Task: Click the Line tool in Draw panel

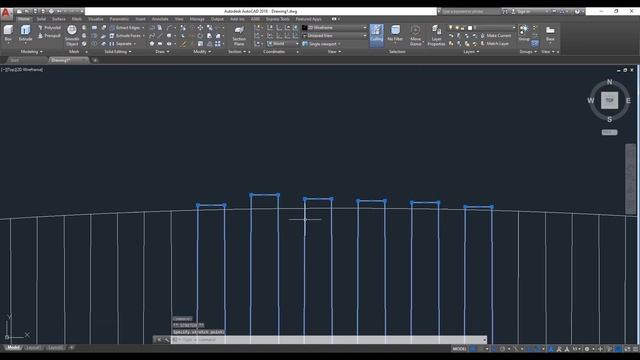Action: [x=160, y=36]
